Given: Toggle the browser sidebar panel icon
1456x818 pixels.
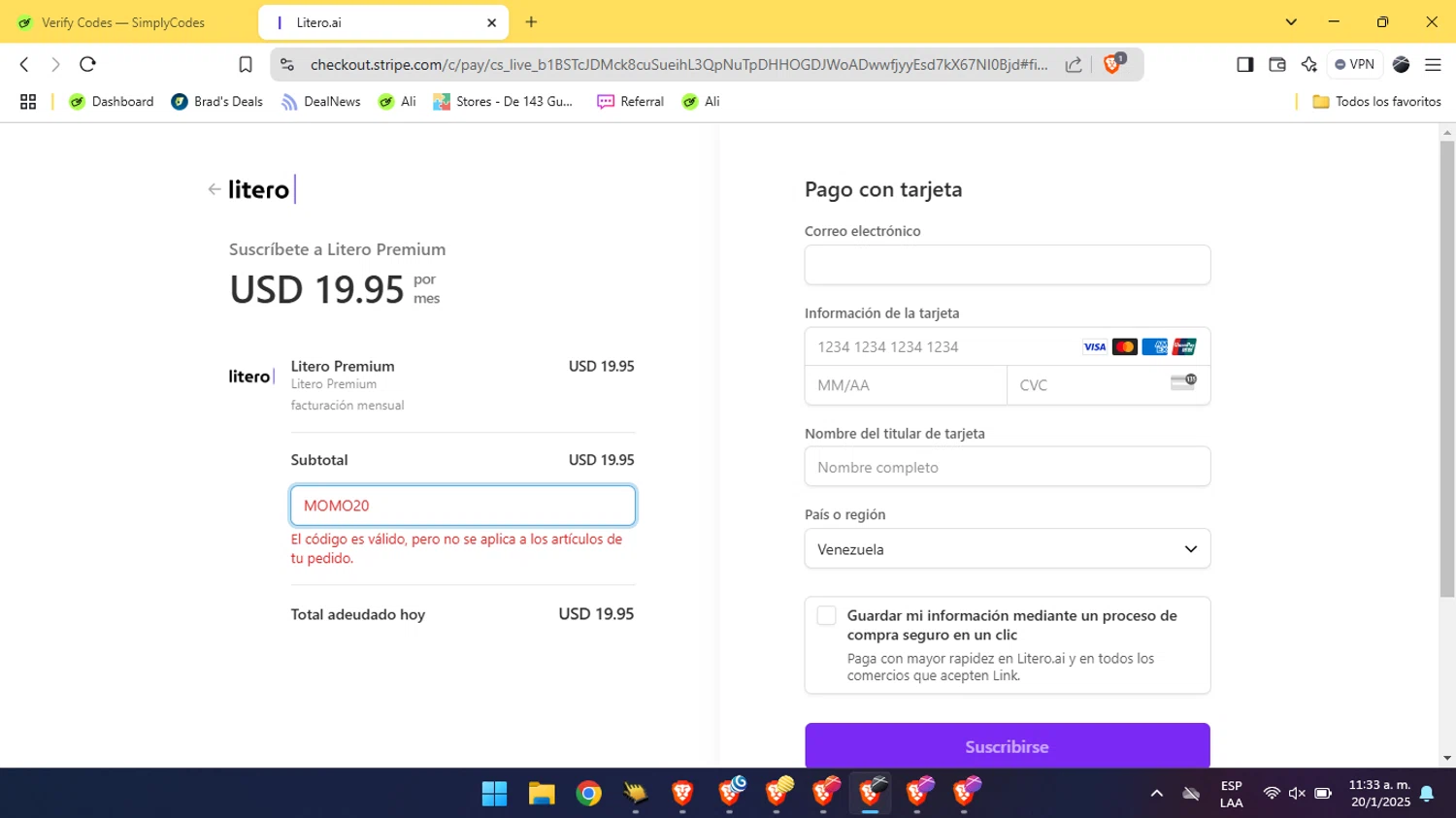Looking at the screenshot, I should coord(1244,64).
